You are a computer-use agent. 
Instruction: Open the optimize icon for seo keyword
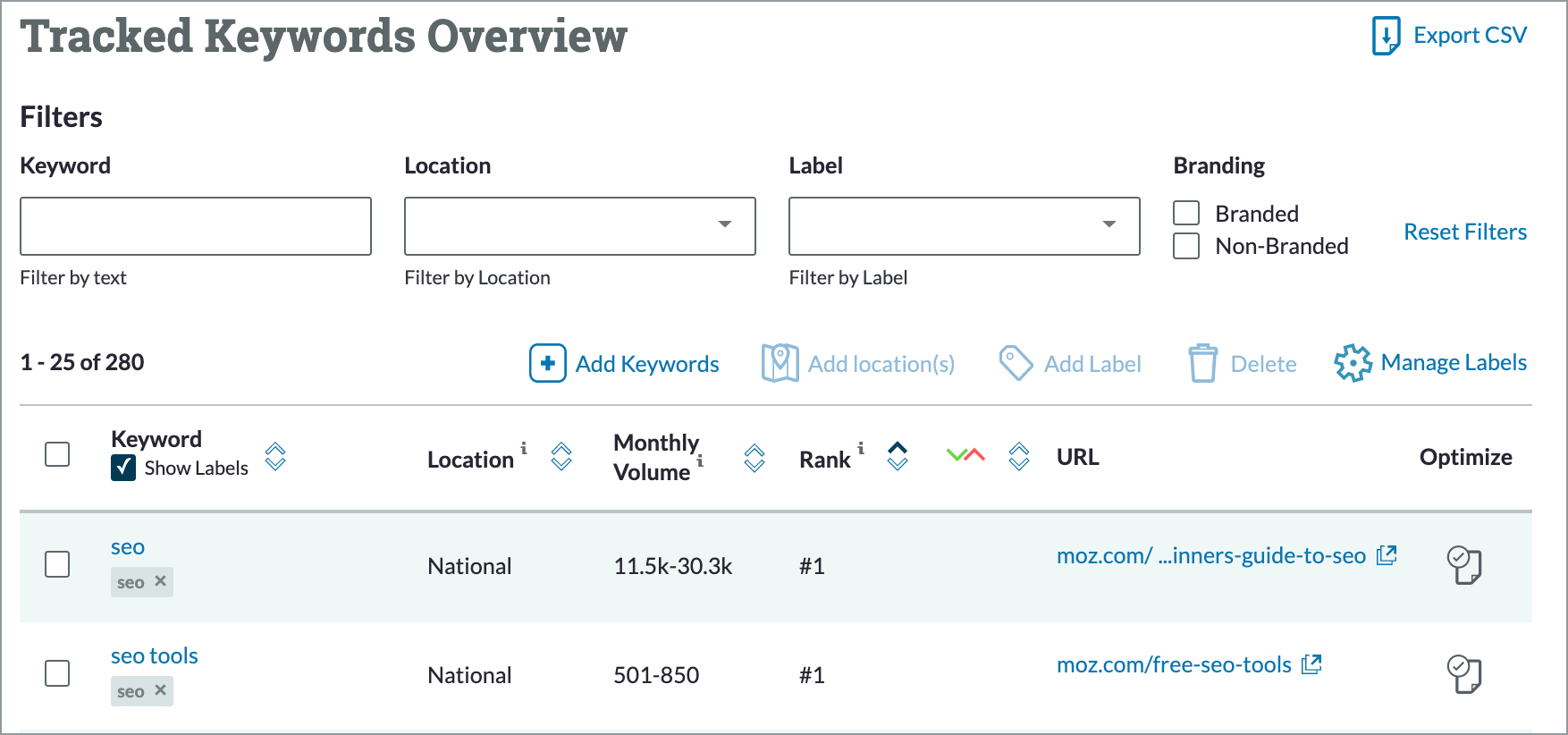click(x=1463, y=565)
